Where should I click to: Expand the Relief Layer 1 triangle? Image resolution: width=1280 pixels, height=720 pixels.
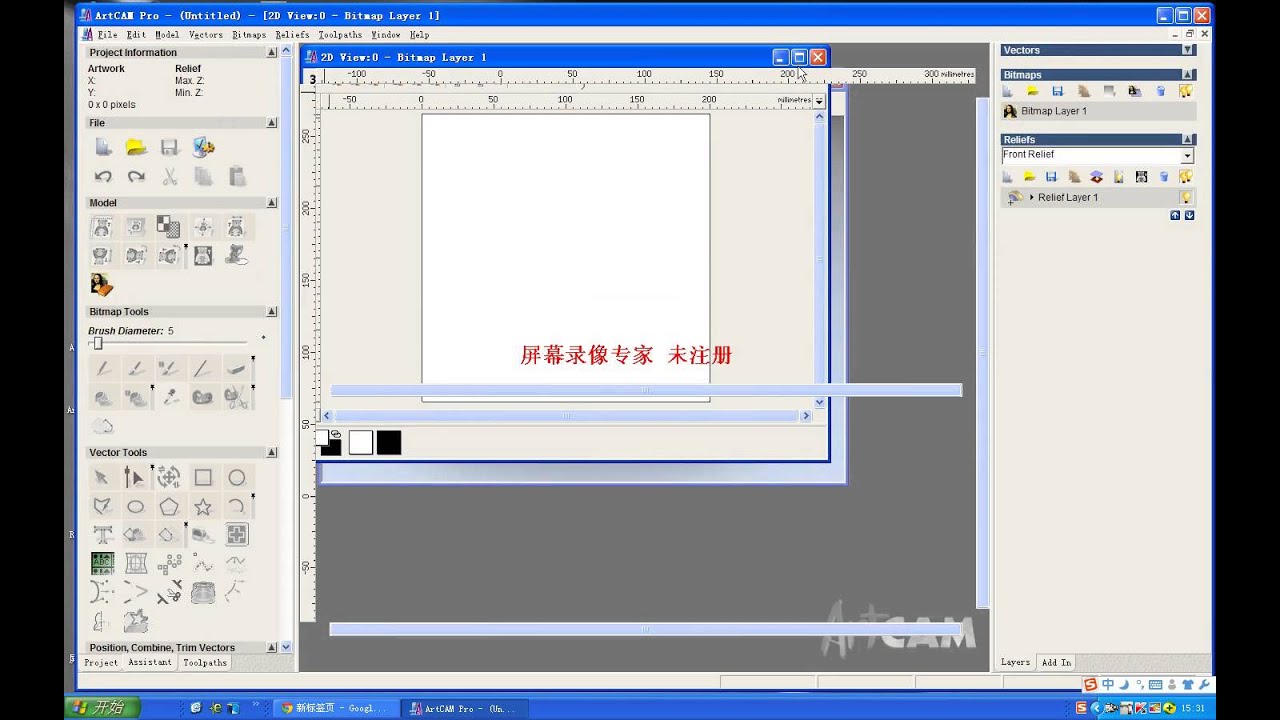coord(1031,198)
